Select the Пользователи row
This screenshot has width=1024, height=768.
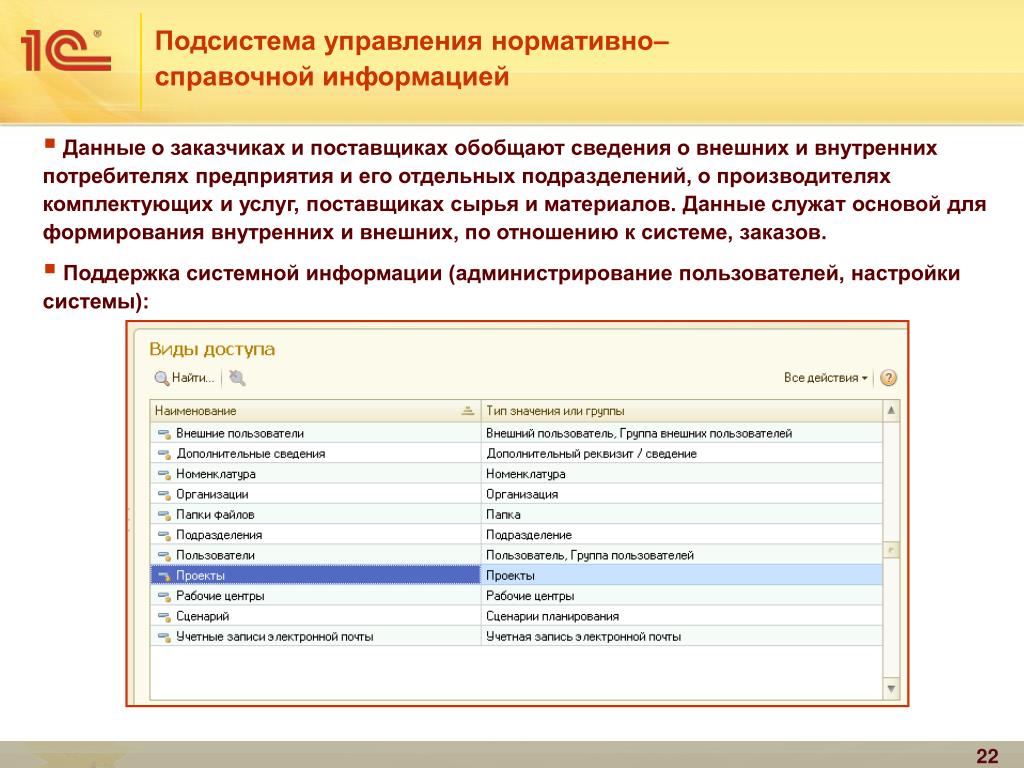[516, 555]
